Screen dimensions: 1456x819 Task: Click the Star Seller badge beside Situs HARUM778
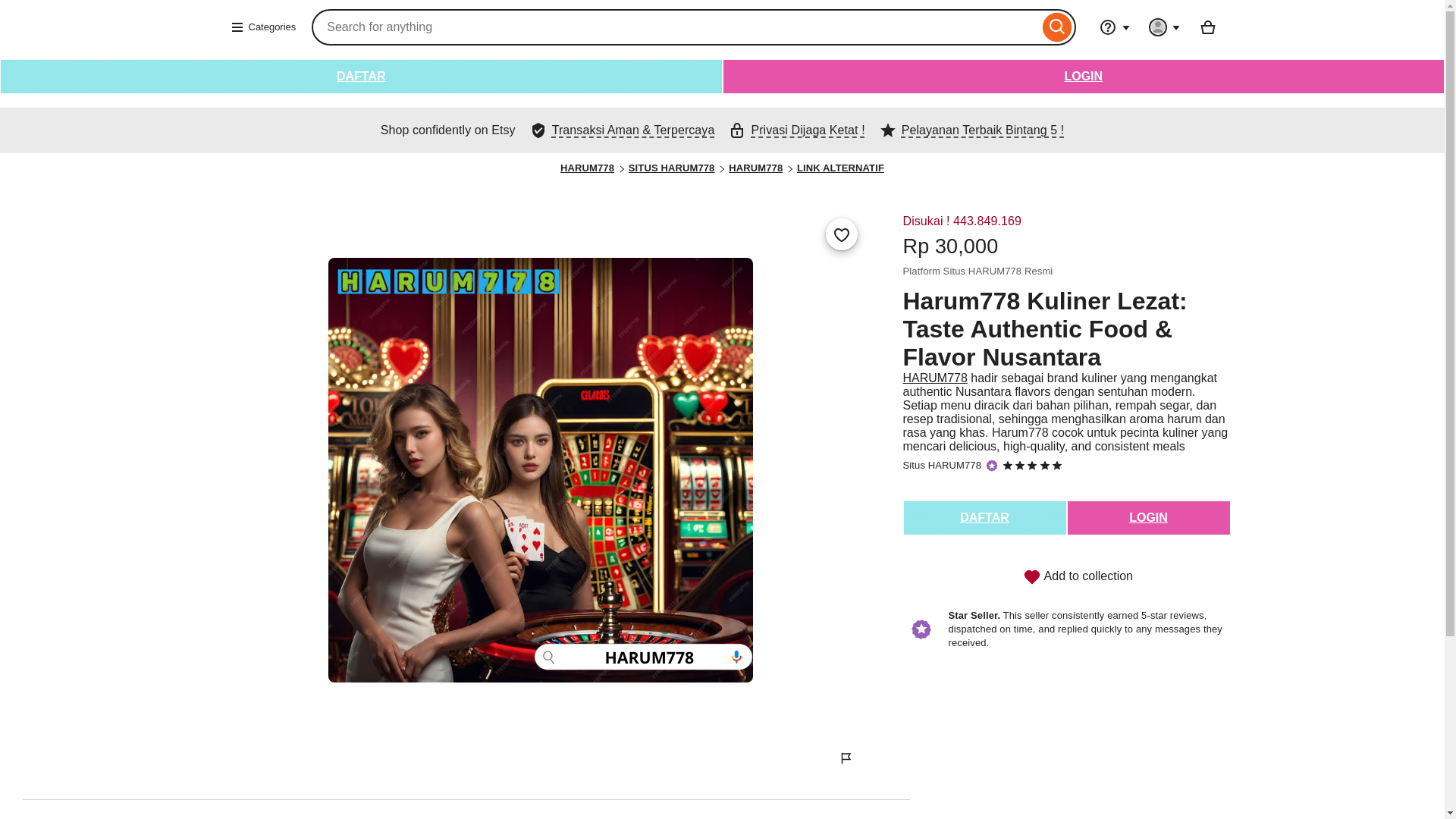coord(992,466)
